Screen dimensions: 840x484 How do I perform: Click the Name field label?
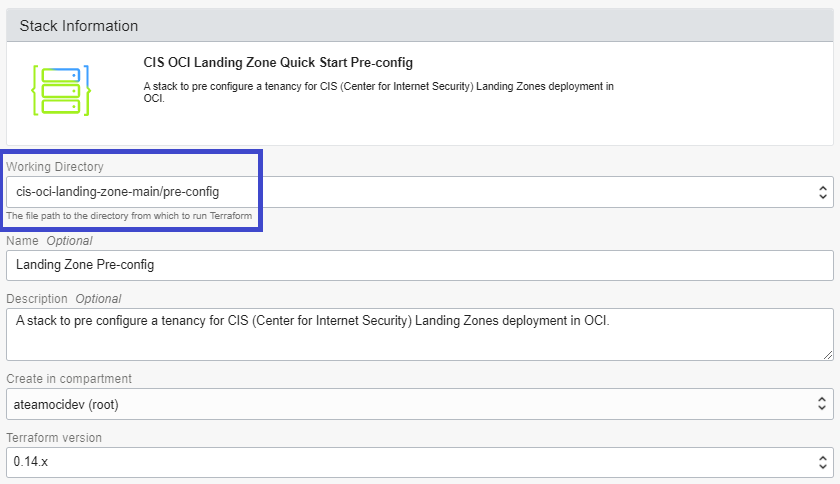click(23, 241)
